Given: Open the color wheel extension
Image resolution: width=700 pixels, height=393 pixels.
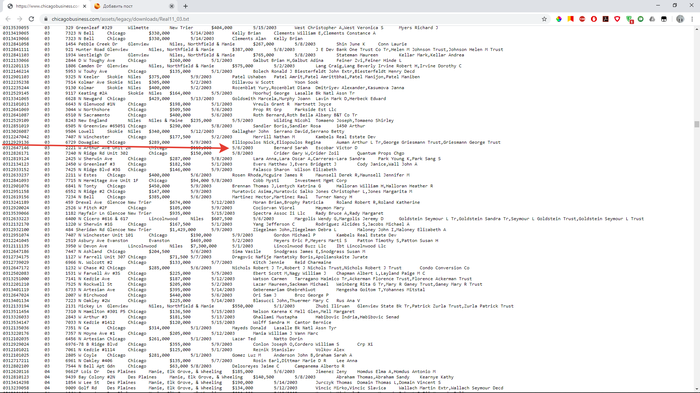Looking at the screenshot, I should click(558, 19).
